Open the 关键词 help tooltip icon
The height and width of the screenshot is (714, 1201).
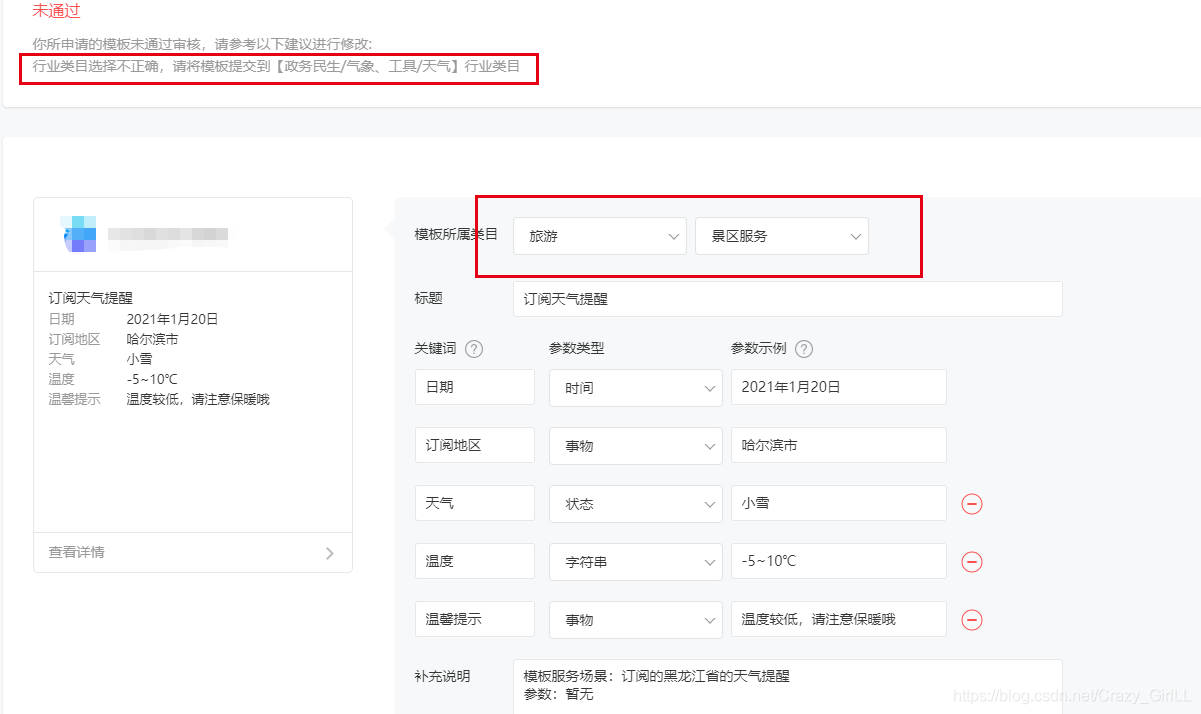[473, 348]
